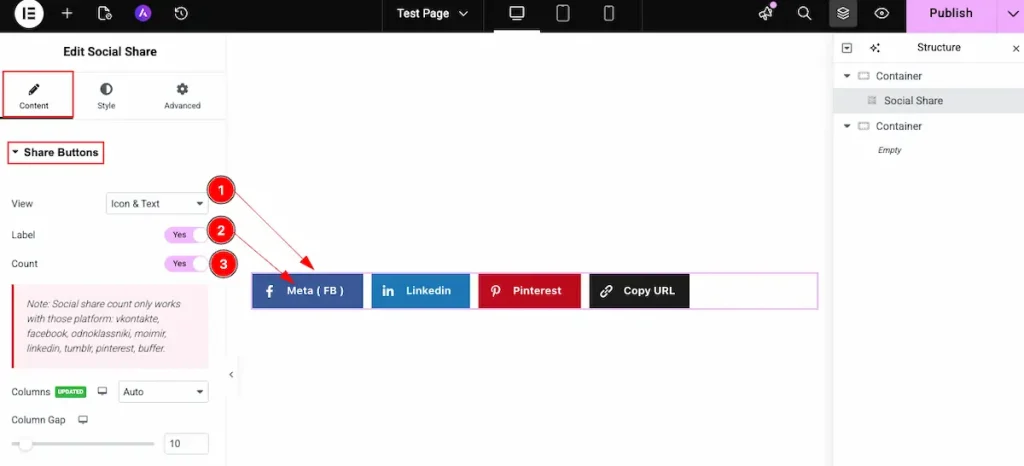Toggle the Count switch

coord(185,264)
